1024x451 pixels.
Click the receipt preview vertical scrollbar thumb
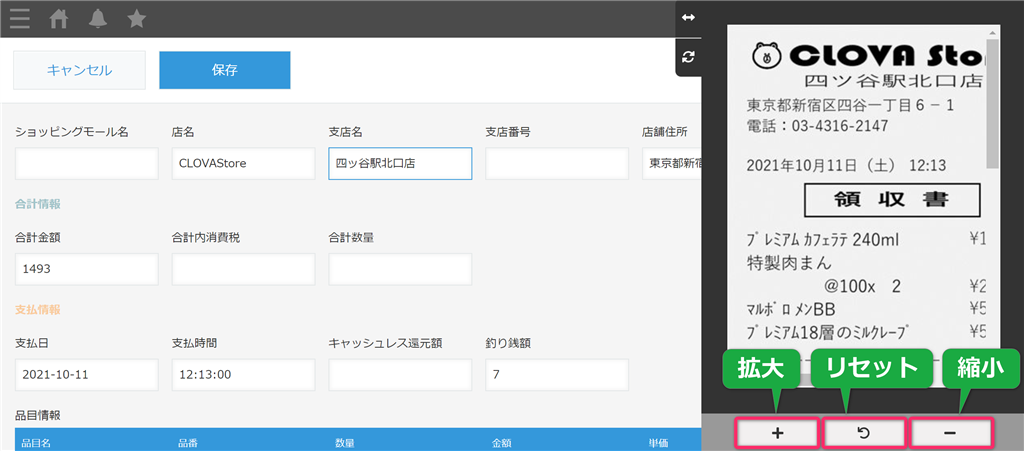[x=993, y=103]
